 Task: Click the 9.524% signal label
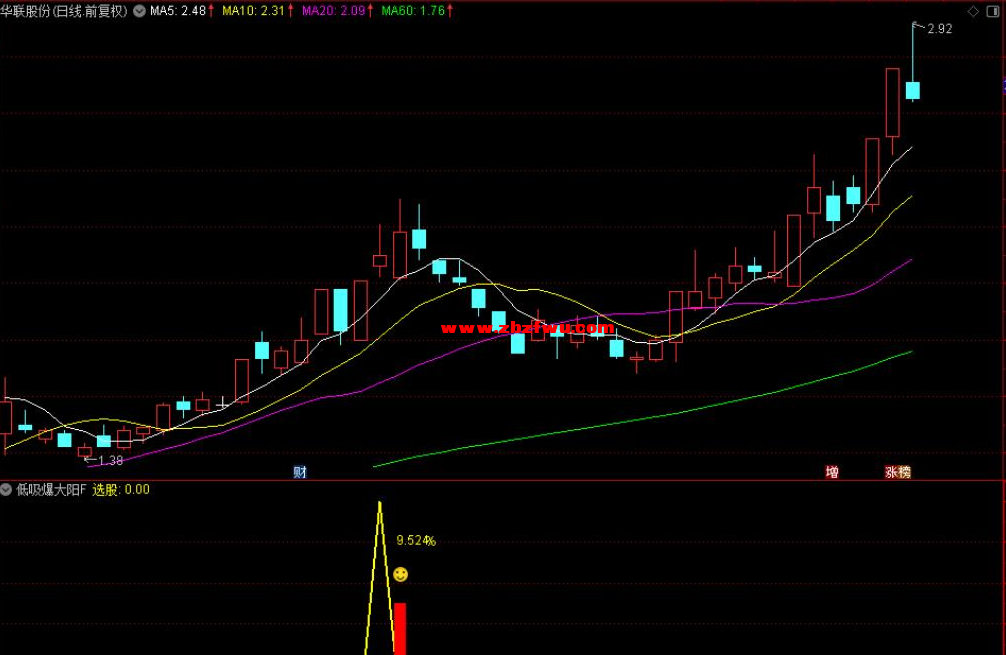click(416, 541)
